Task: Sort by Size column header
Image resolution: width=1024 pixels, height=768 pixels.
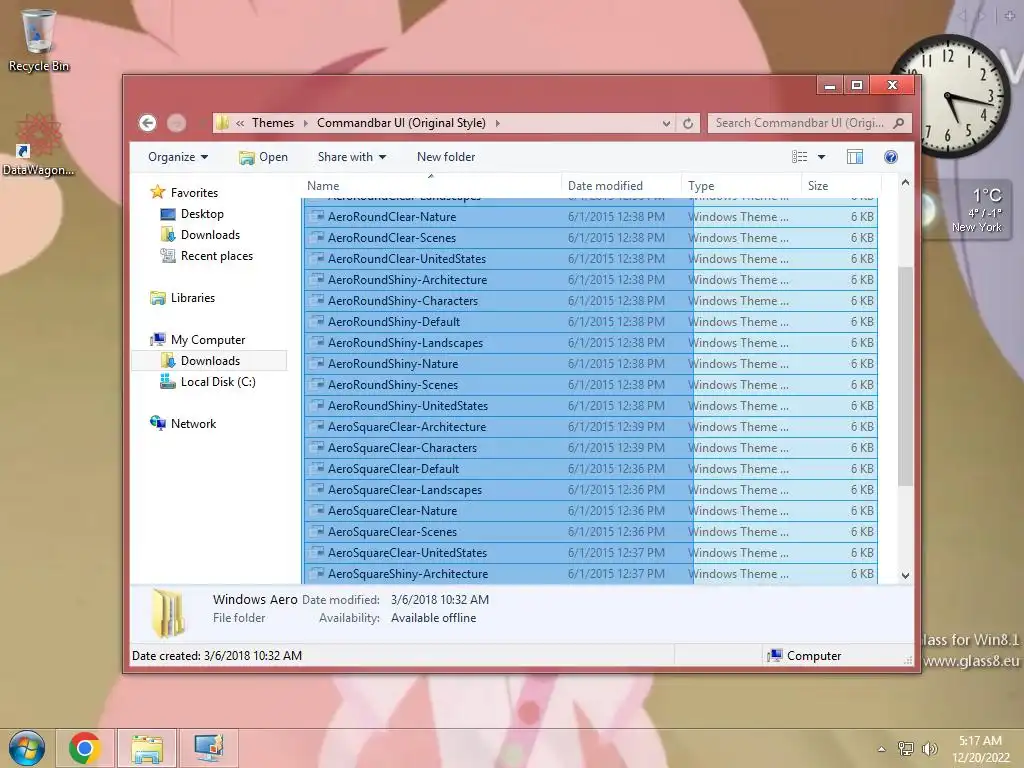Action: pyautogui.click(x=841, y=185)
